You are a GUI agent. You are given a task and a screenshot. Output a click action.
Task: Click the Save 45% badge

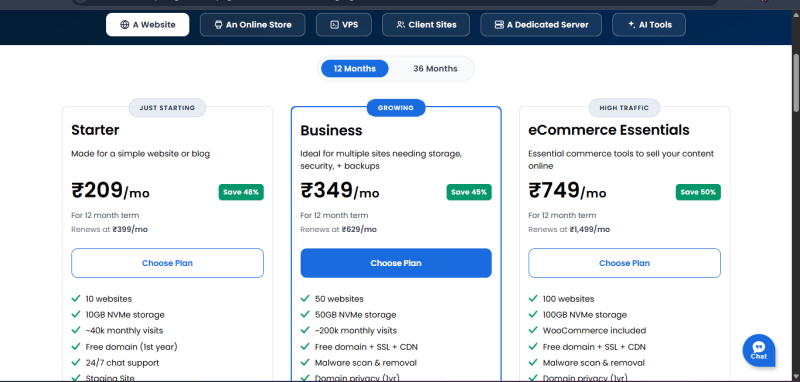pos(469,192)
